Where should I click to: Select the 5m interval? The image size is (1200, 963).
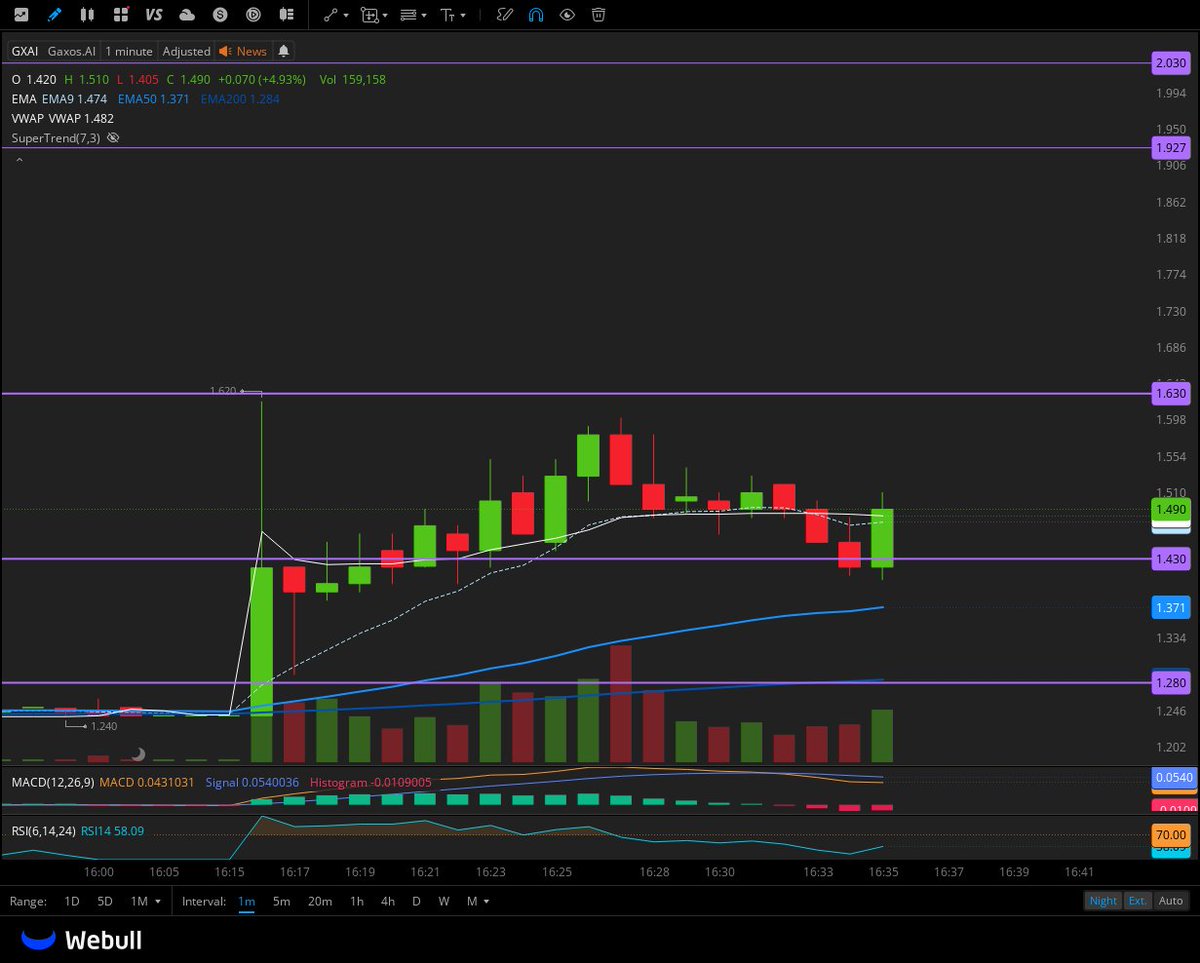pyautogui.click(x=281, y=901)
